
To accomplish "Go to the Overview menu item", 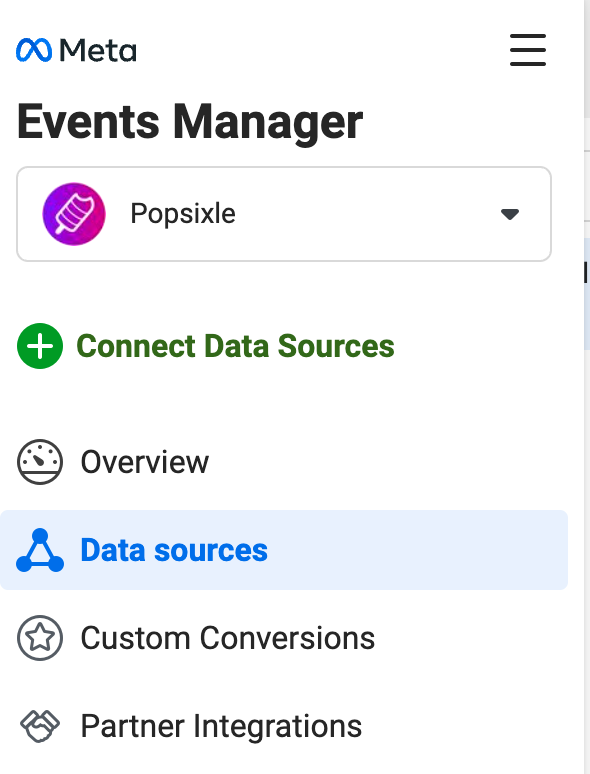I will (284, 462).
